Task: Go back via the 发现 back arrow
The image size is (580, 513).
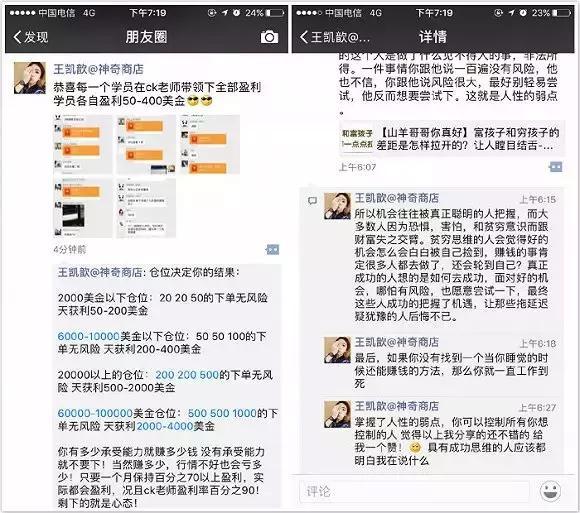Action: [30, 37]
